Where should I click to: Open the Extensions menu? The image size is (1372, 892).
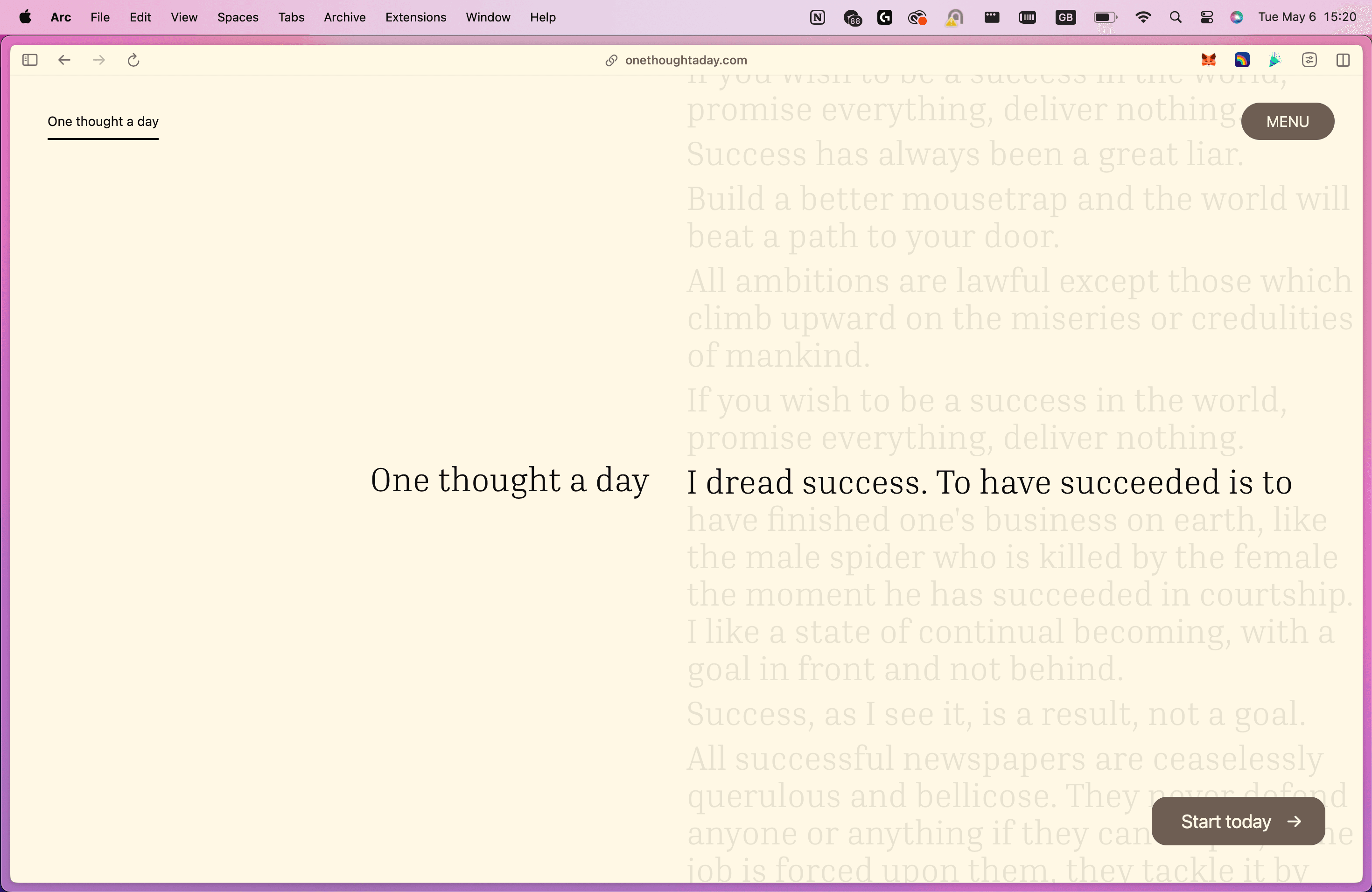coord(415,17)
